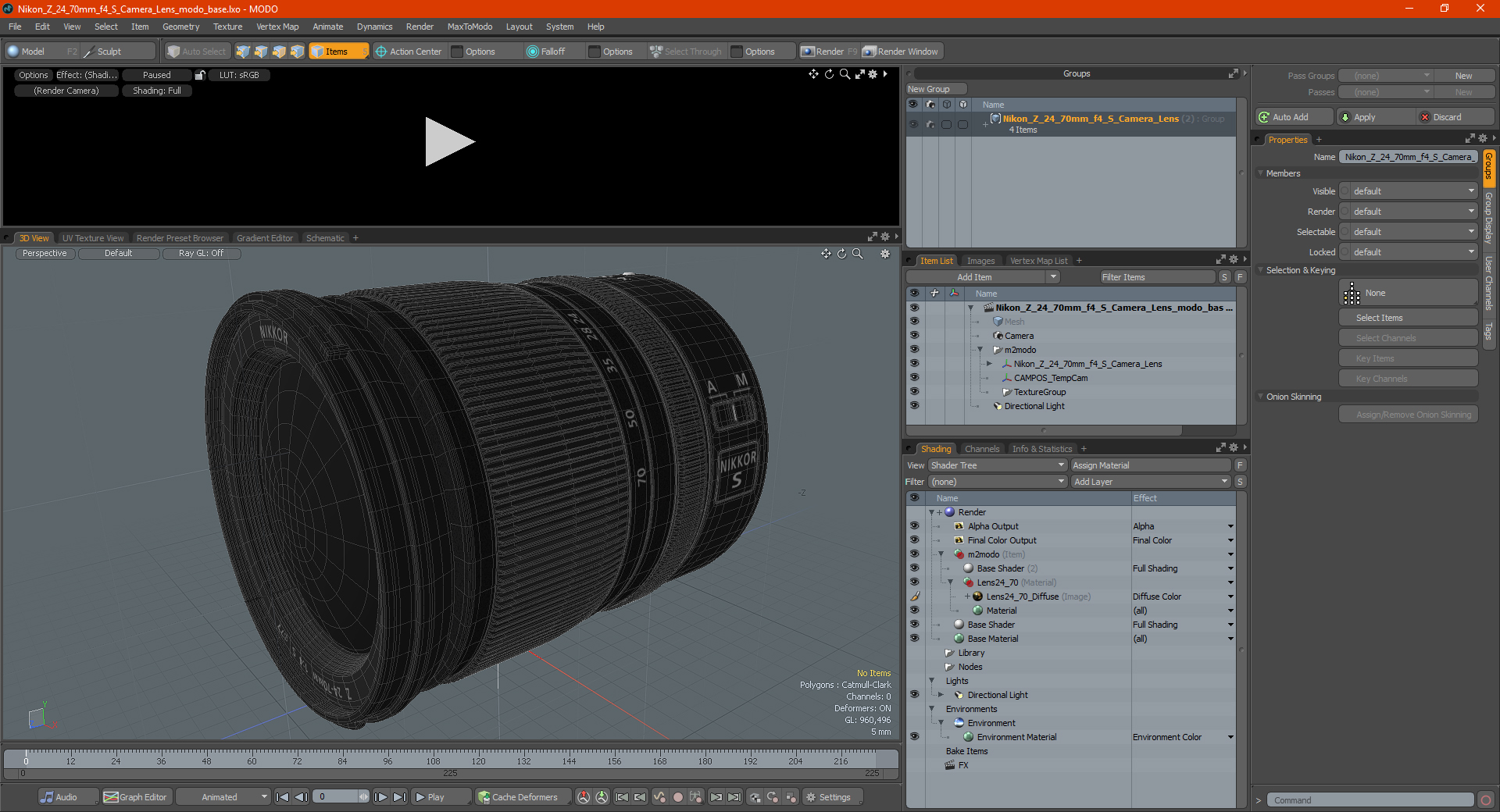Switch to Schematic tab
The height and width of the screenshot is (812, 1500).
[x=325, y=238]
